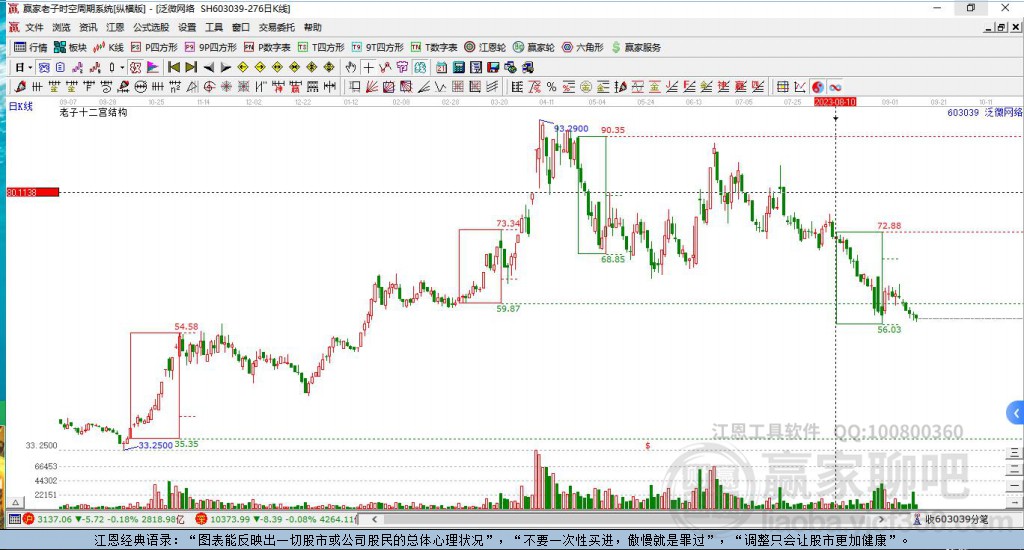Open the T数字表 tool
Screen dimensions: 1024x550
(x=434, y=47)
